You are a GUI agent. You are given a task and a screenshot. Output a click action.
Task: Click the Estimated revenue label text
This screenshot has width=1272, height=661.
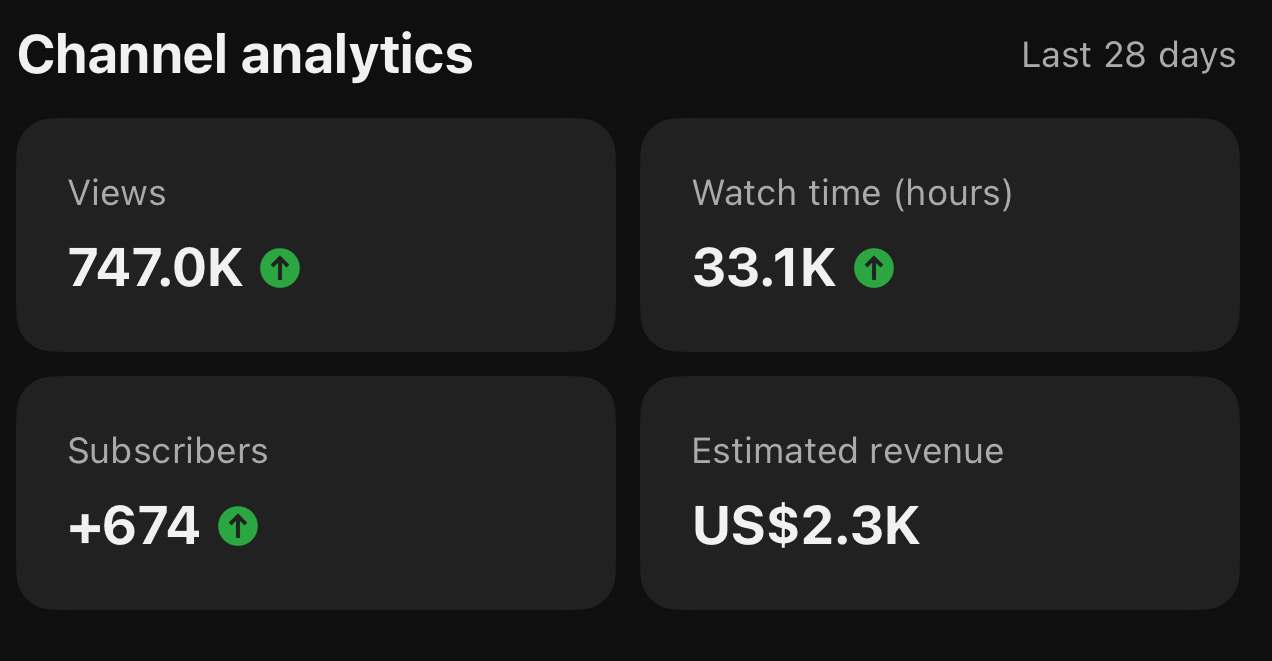click(x=847, y=451)
